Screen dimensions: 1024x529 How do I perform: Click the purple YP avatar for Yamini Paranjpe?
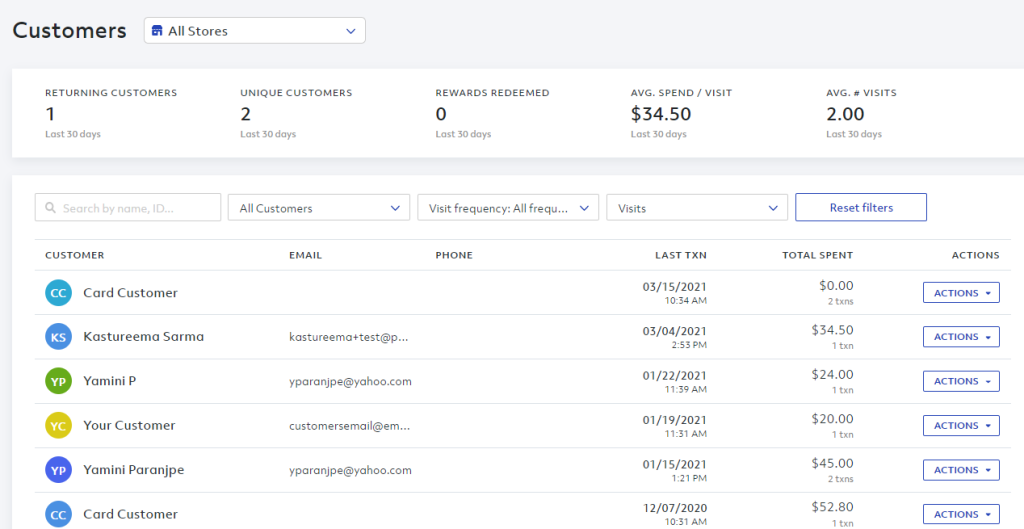point(58,470)
